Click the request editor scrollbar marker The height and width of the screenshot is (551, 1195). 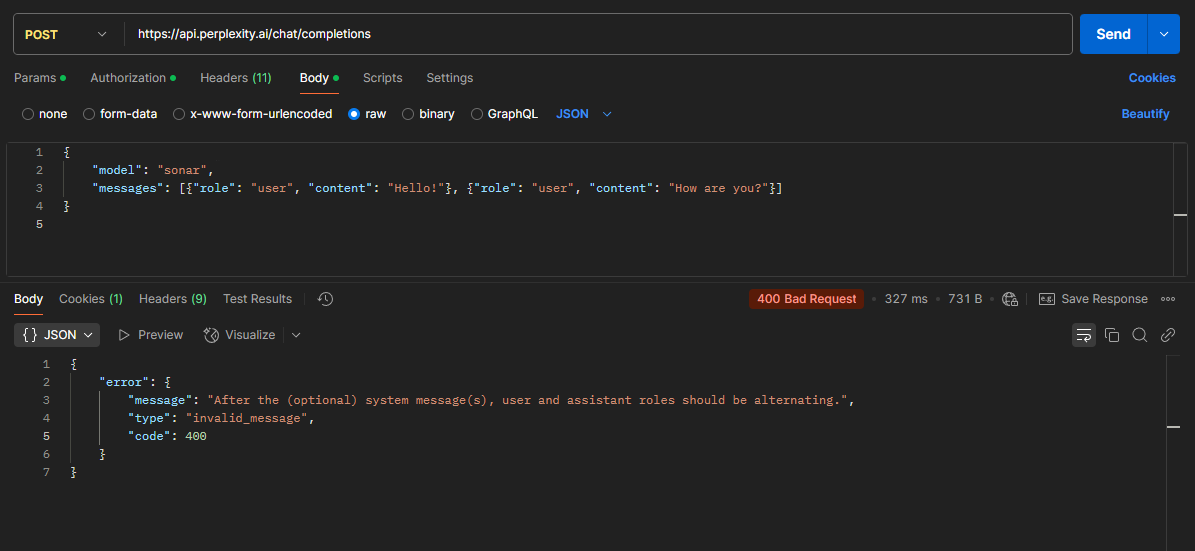[1181, 215]
